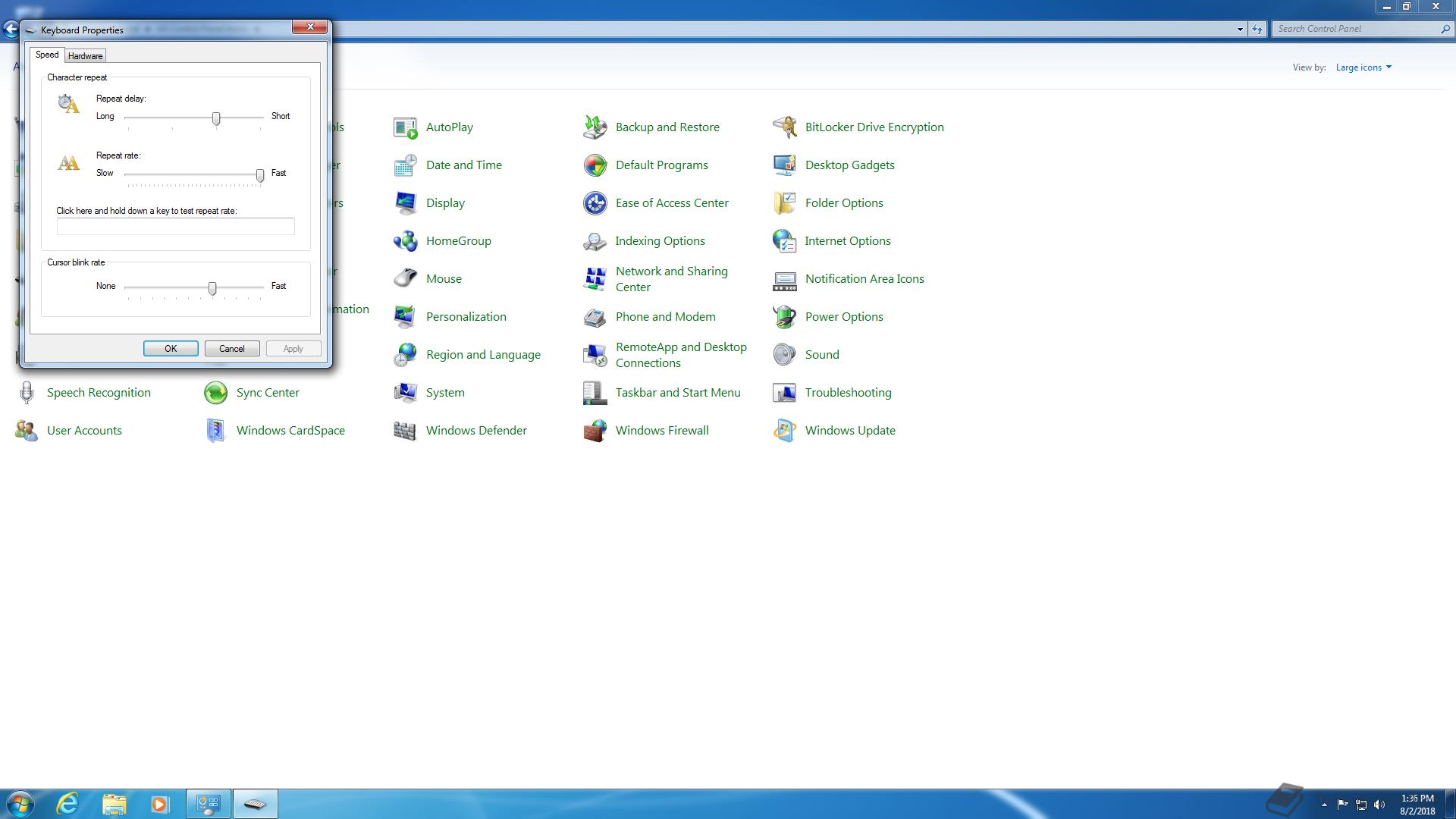Open Windows Explorer from the taskbar
Screen dimensions: 1456x819
click(x=114, y=804)
